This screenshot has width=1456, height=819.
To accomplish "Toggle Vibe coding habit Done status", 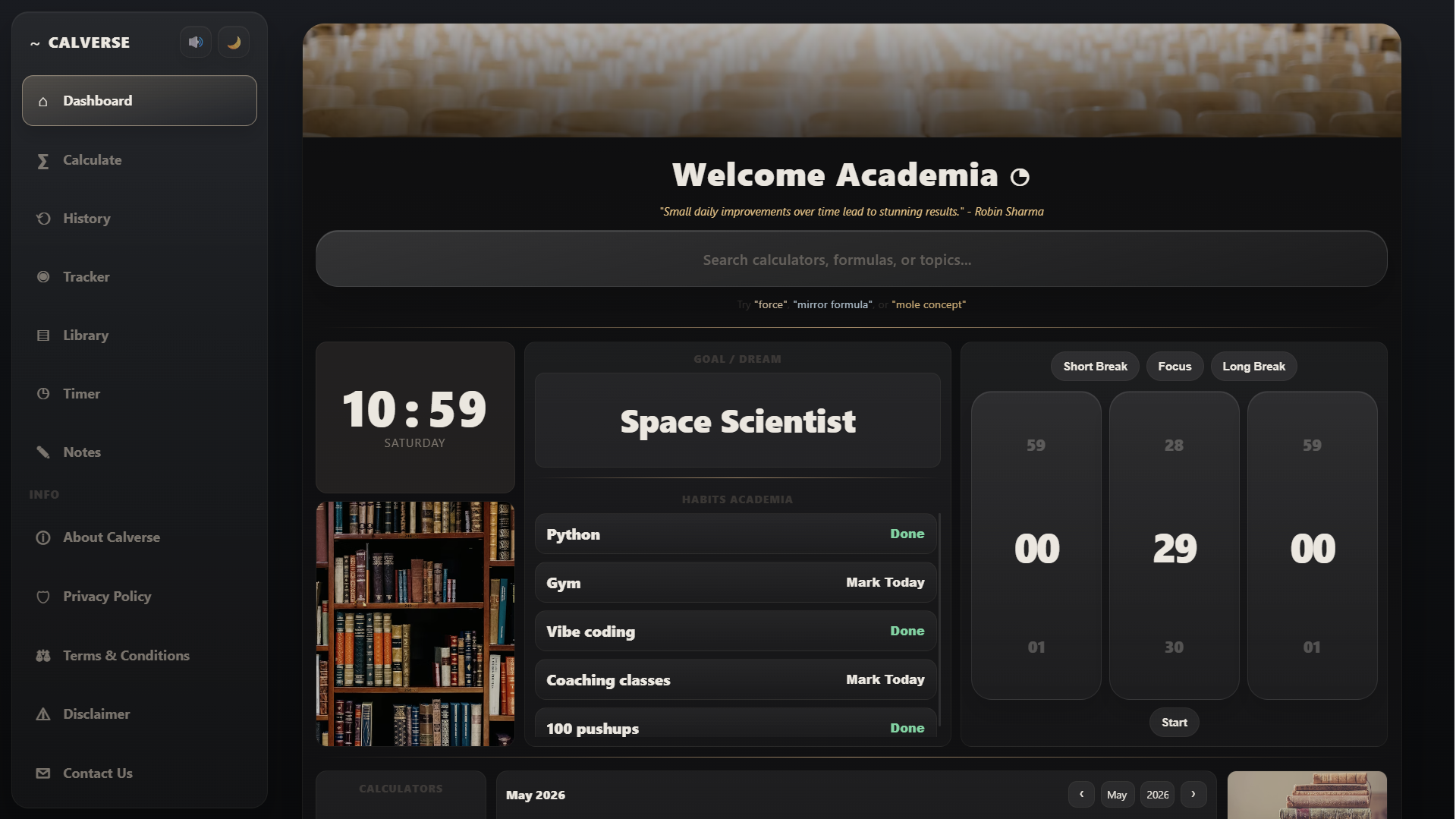I will tap(907, 631).
